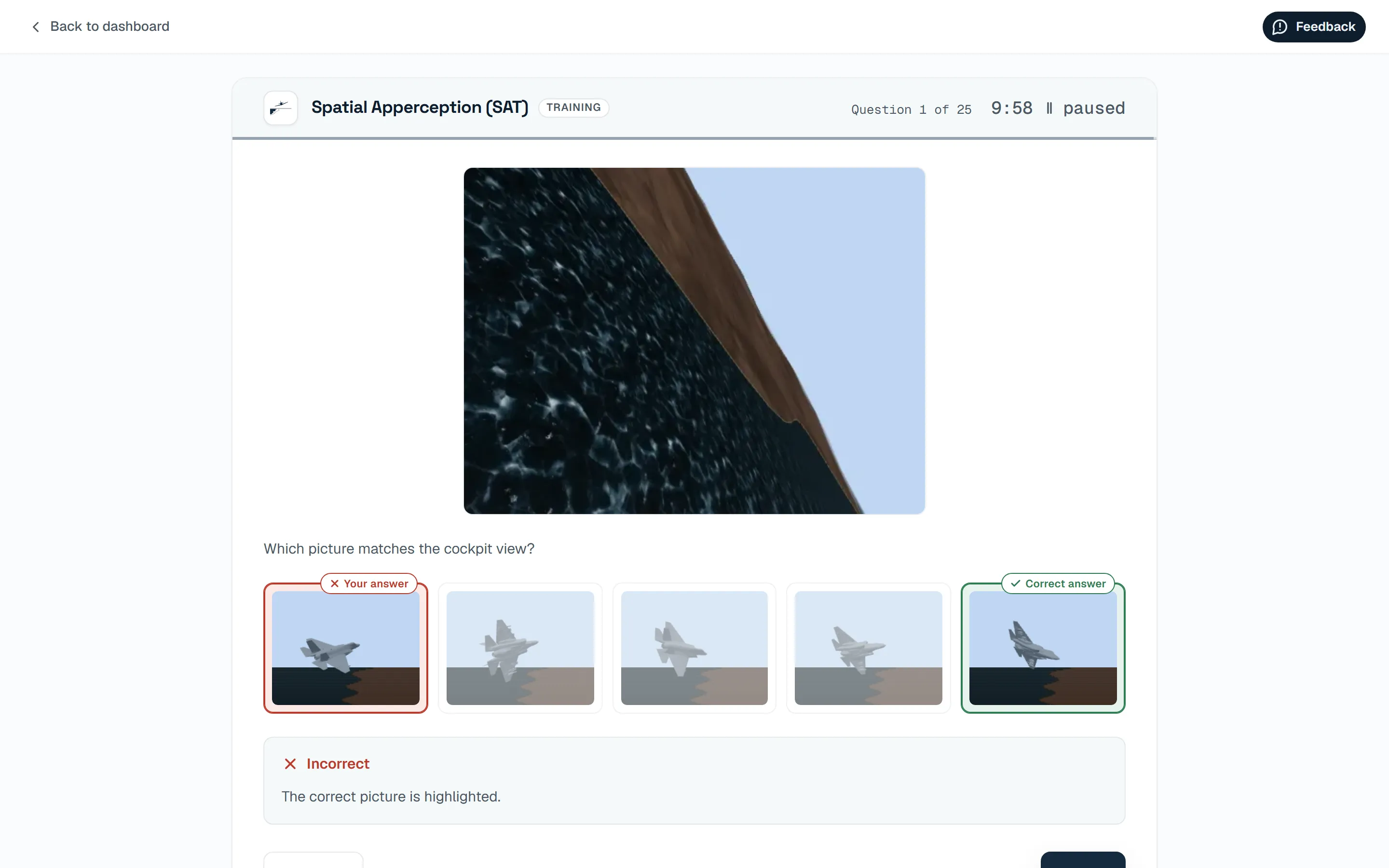This screenshot has height=868, width=1389.
Task: Select the second answer jet picture
Action: (x=520, y=648)
